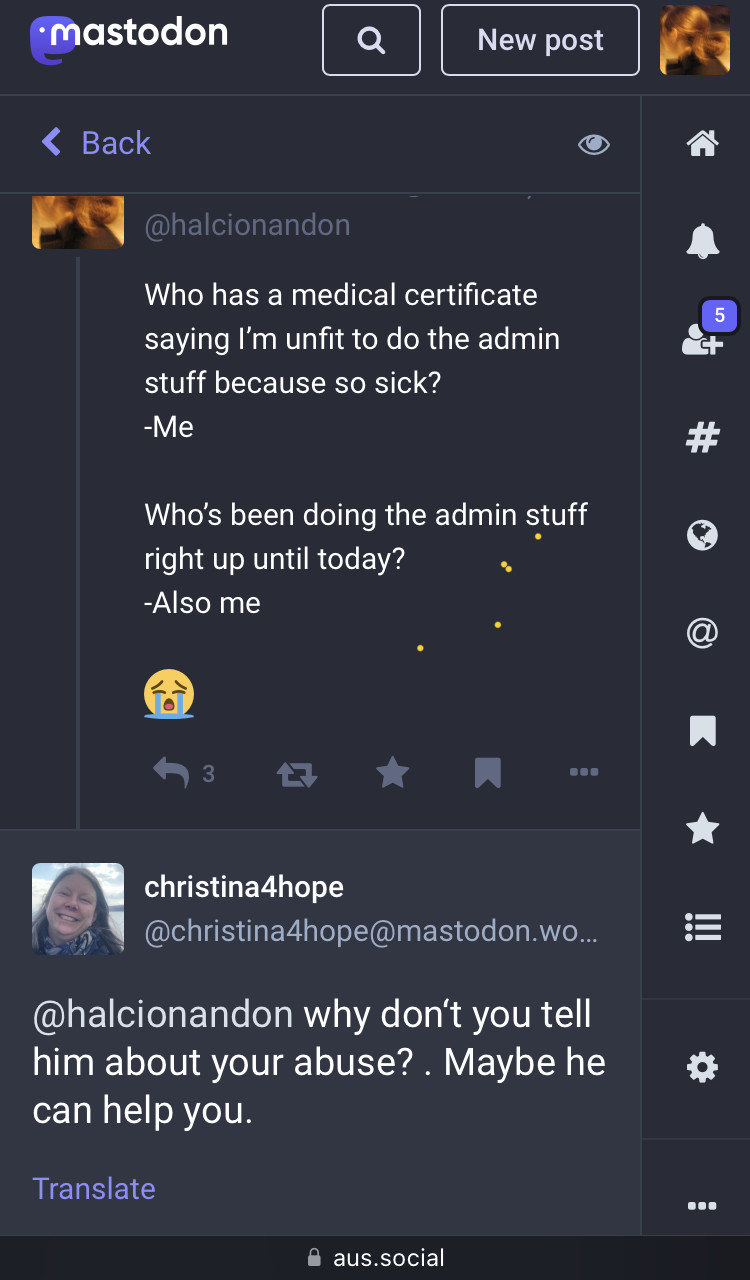Open Notifications bell icon
The image size is (750, 1280).
[x=702, y=240]
